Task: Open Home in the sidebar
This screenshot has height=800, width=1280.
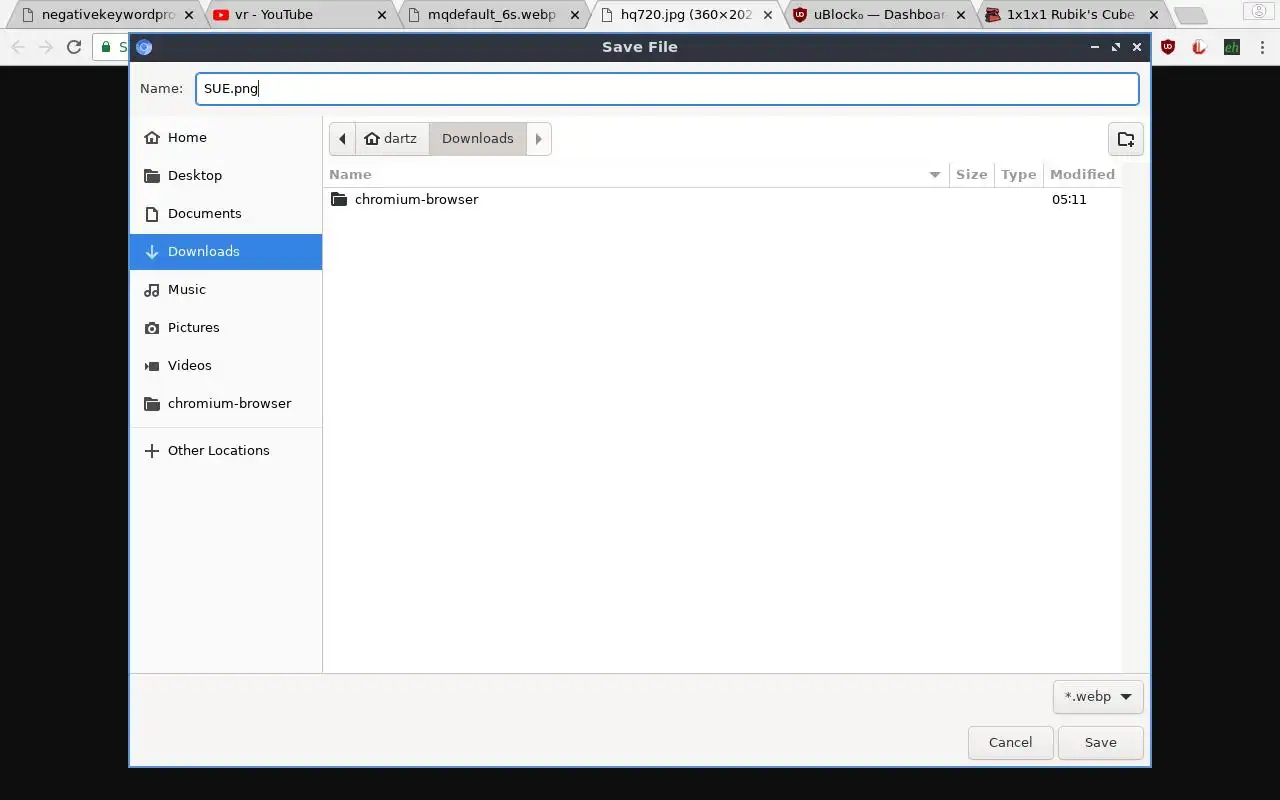Action: pos(226,137)
